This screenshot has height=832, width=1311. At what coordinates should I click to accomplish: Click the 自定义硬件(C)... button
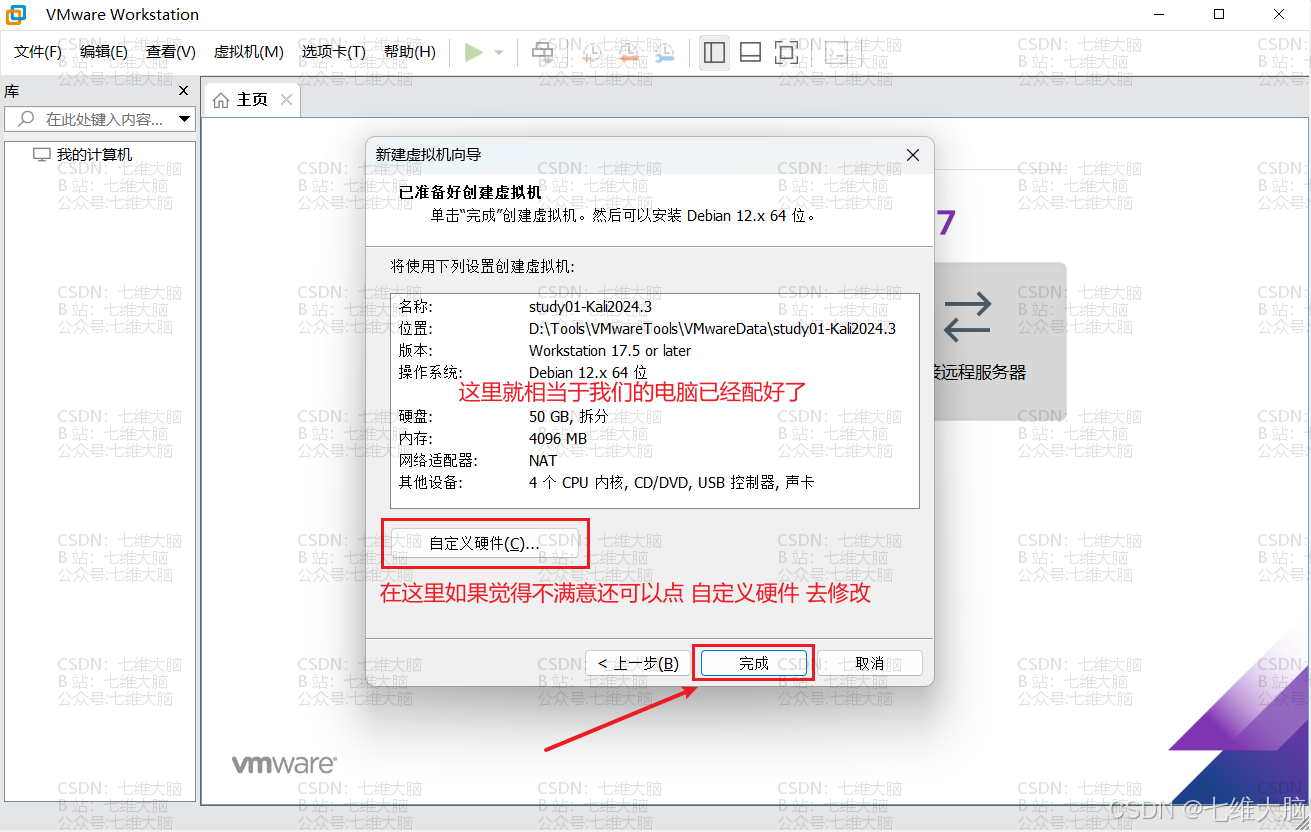[484, 543]
